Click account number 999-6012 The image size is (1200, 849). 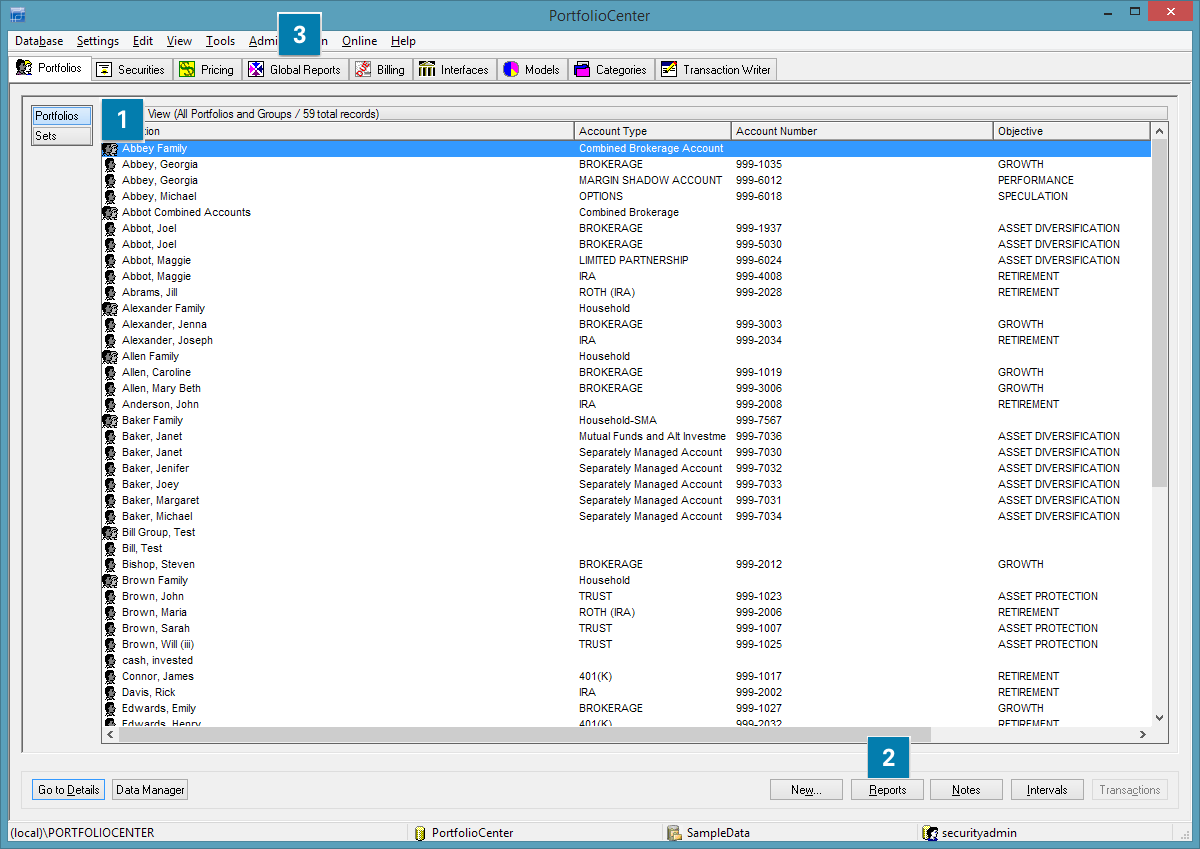759,180
